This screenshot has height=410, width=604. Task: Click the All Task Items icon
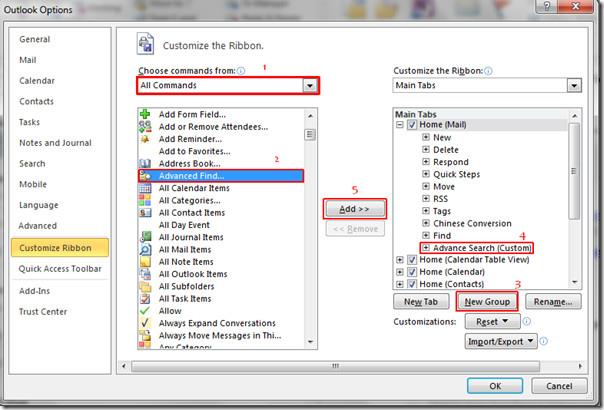145,299
